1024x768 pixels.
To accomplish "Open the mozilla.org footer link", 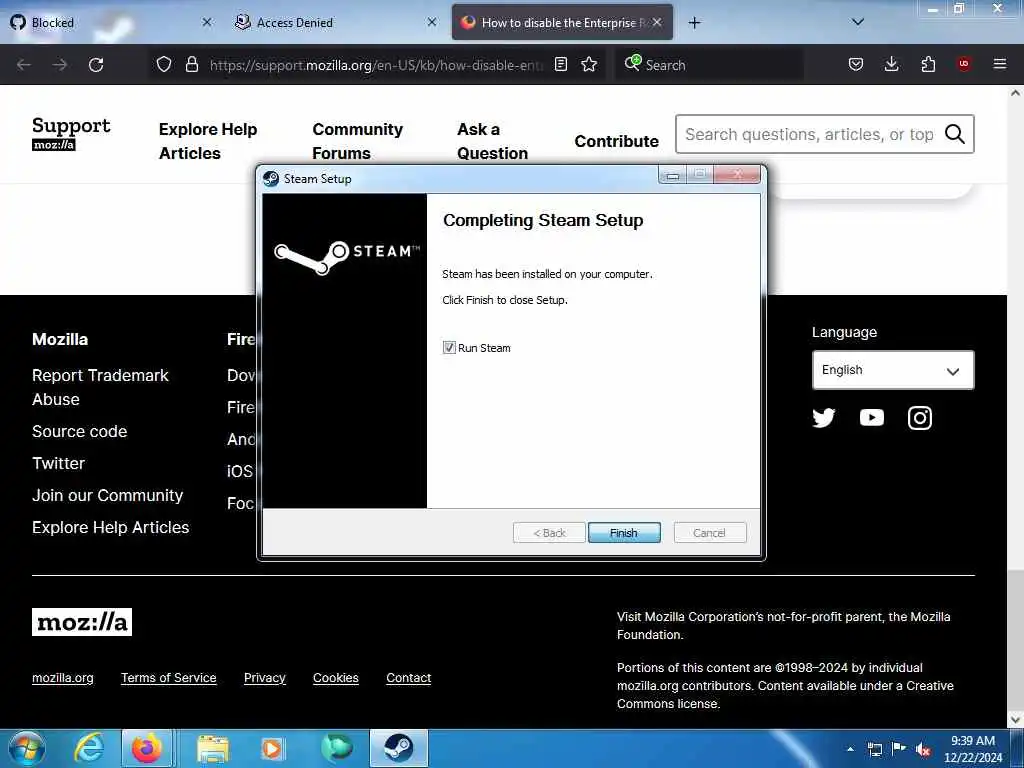I will (63, 678).
